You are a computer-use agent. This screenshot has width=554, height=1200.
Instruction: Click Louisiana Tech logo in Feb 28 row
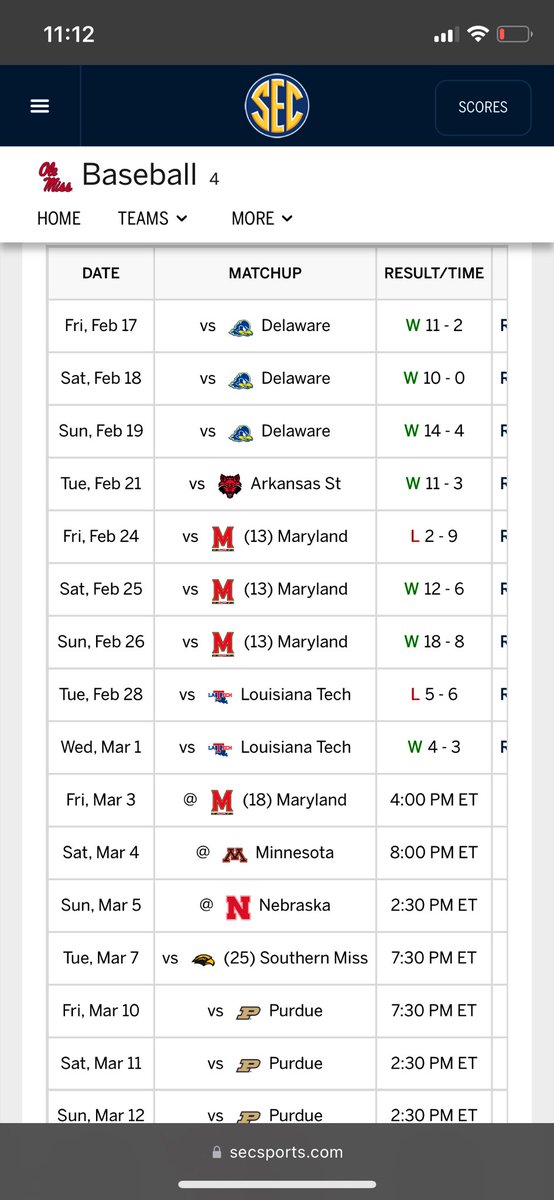pyautogui.click(x=218, y=695)
